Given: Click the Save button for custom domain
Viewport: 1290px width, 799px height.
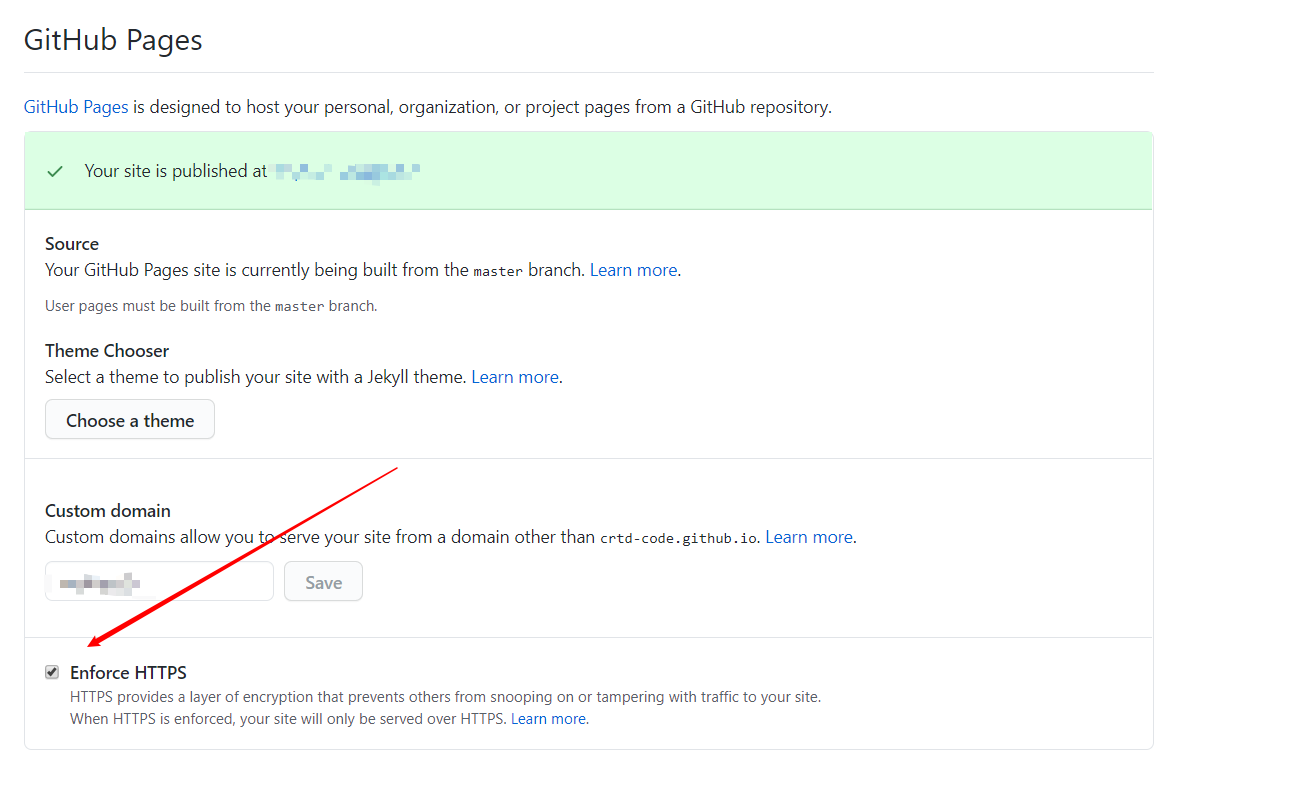Looking at the screenshot, I should 323,582.
